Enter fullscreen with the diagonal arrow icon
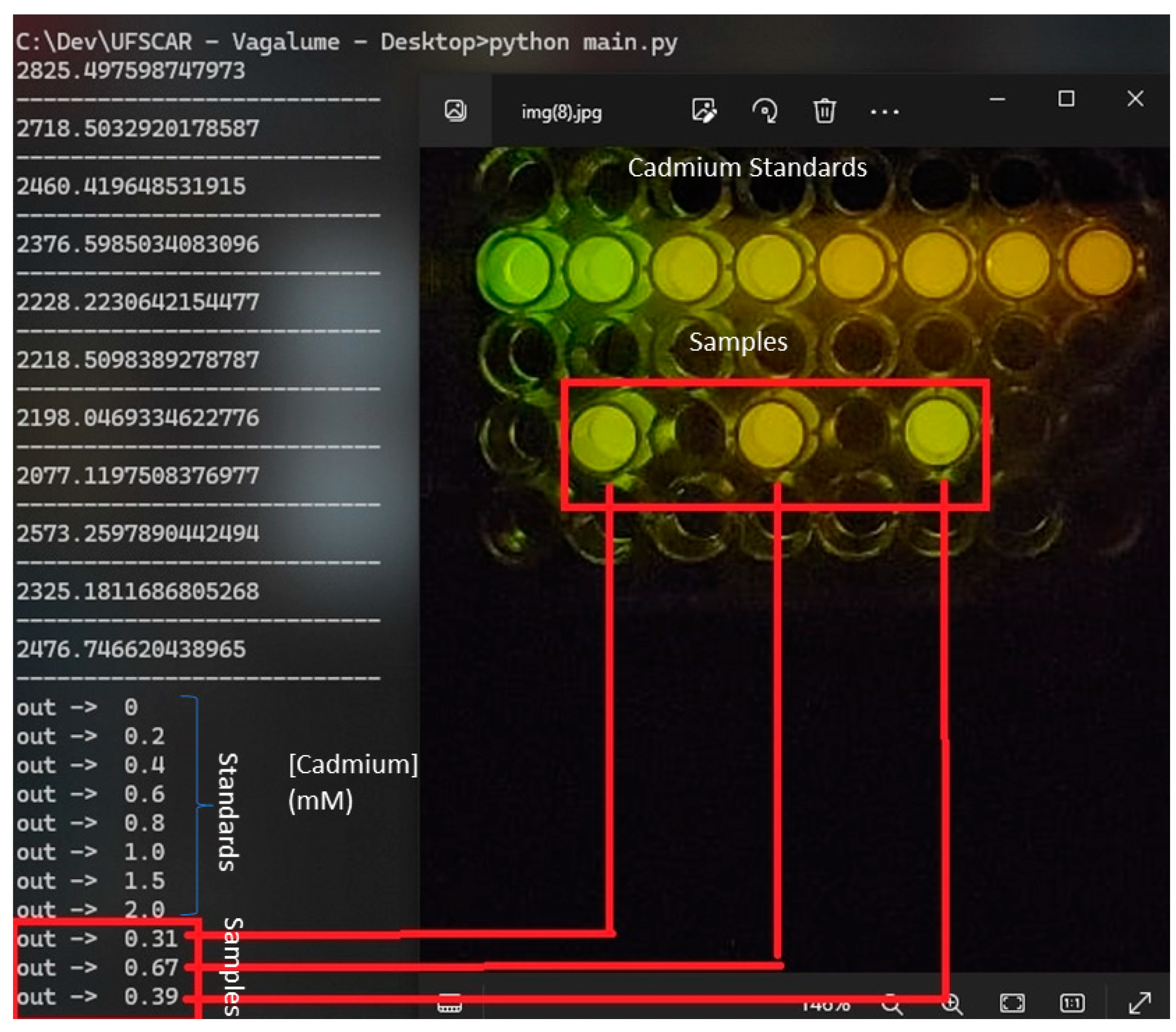This screenshot has height=1032, width=1176. point(1140,1004)
